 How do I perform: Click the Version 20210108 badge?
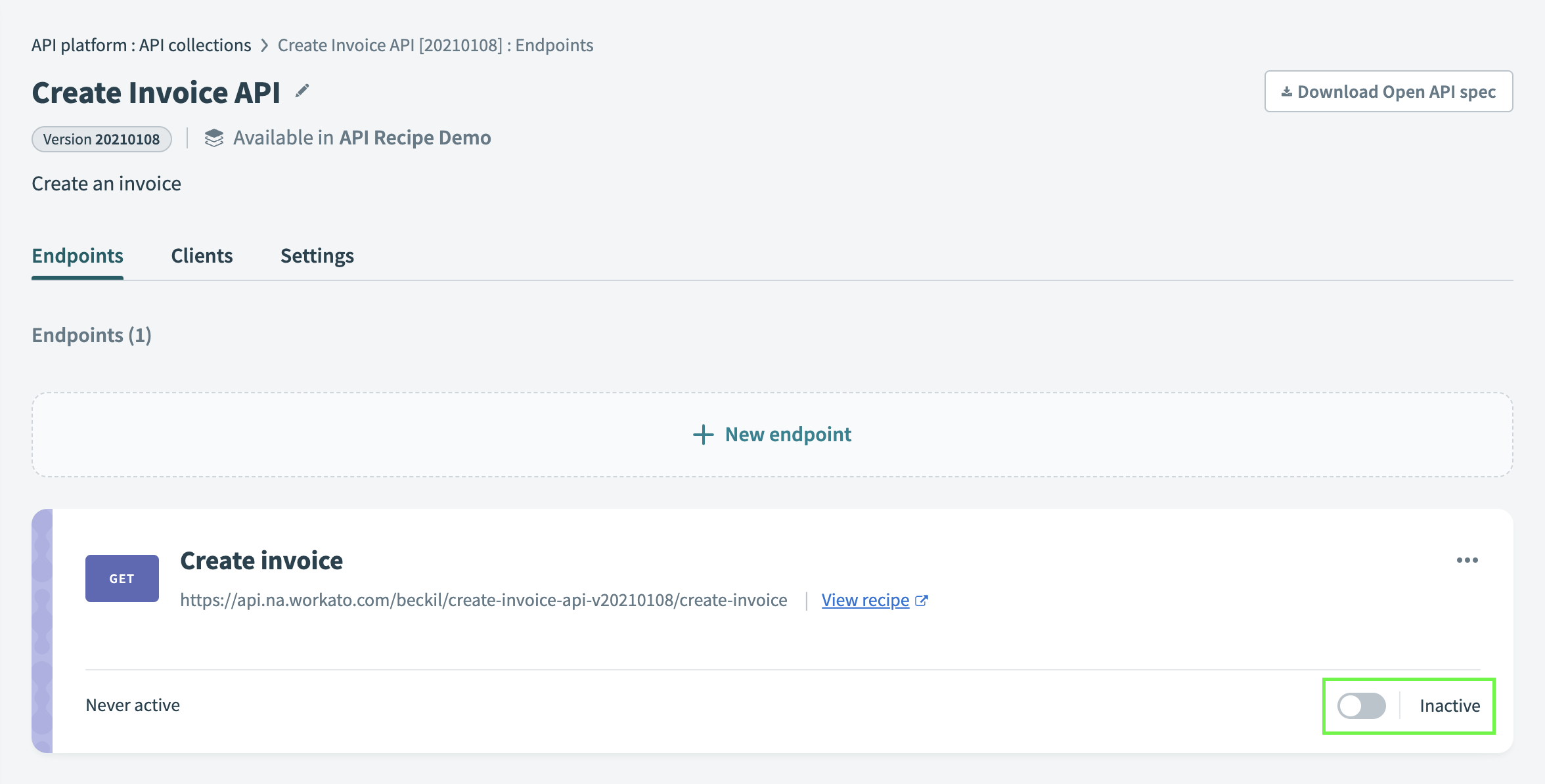(x=101, y=139)
